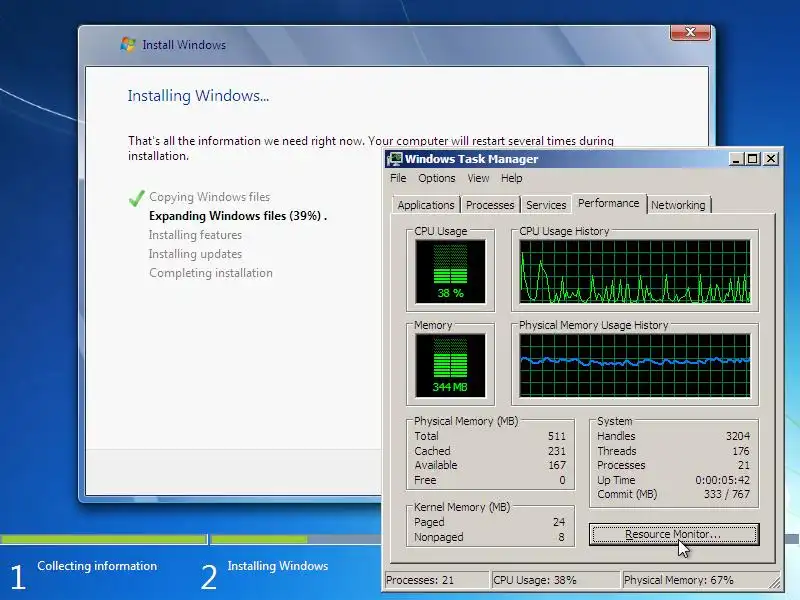Click the Cached memory value 231
The width and height of the screenshot is (800, 600).
point(557,451)
